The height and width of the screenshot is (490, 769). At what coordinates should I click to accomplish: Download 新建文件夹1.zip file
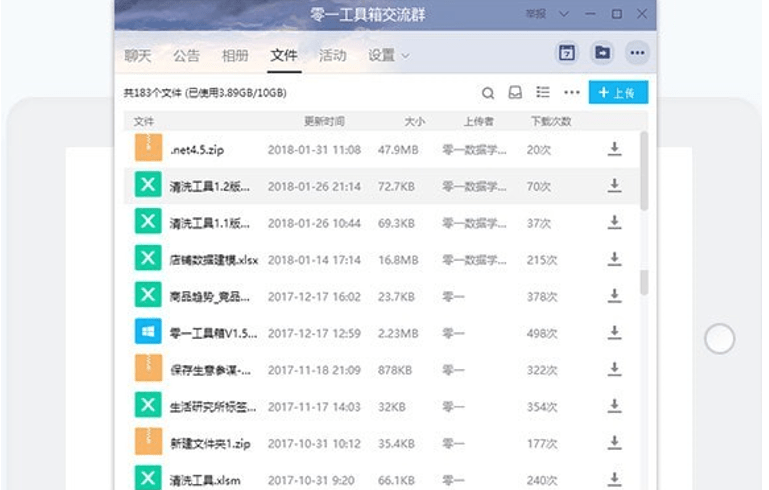(x=615, y=443)
